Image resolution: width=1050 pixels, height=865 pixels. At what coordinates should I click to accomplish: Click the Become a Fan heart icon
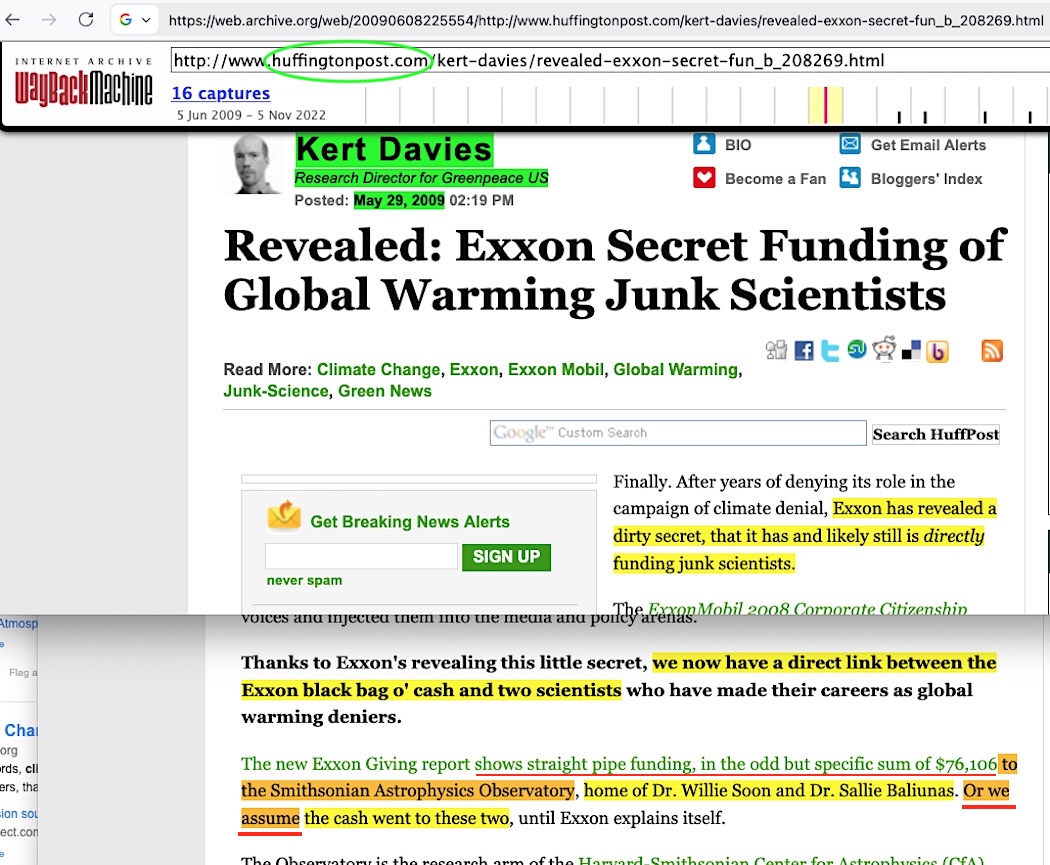(x=705, y=178)
